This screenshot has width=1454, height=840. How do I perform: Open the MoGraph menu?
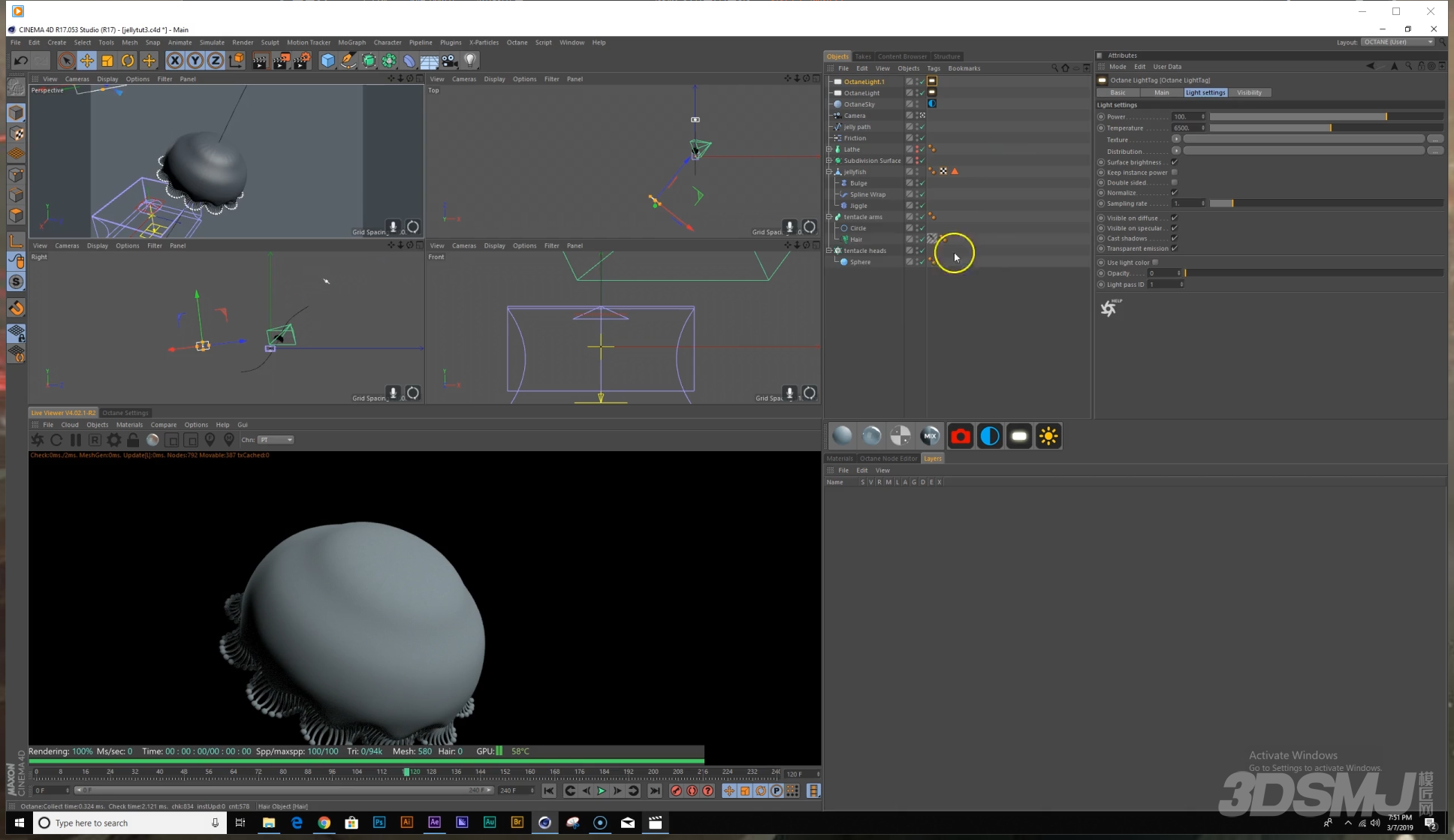351,43
